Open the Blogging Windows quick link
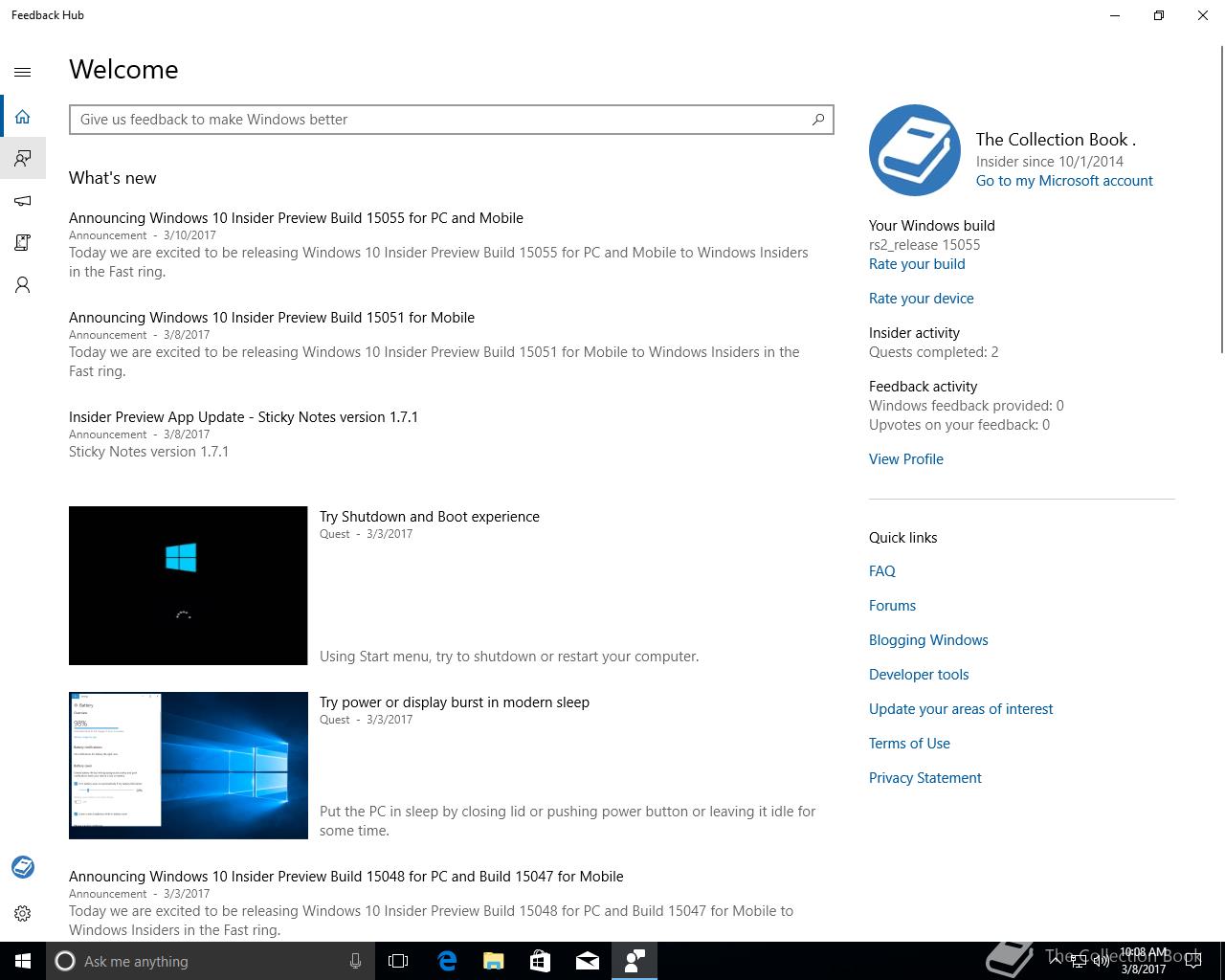The width and height of the screenshot is (1225, 980). pyautogui.click(x=928, y=640)
